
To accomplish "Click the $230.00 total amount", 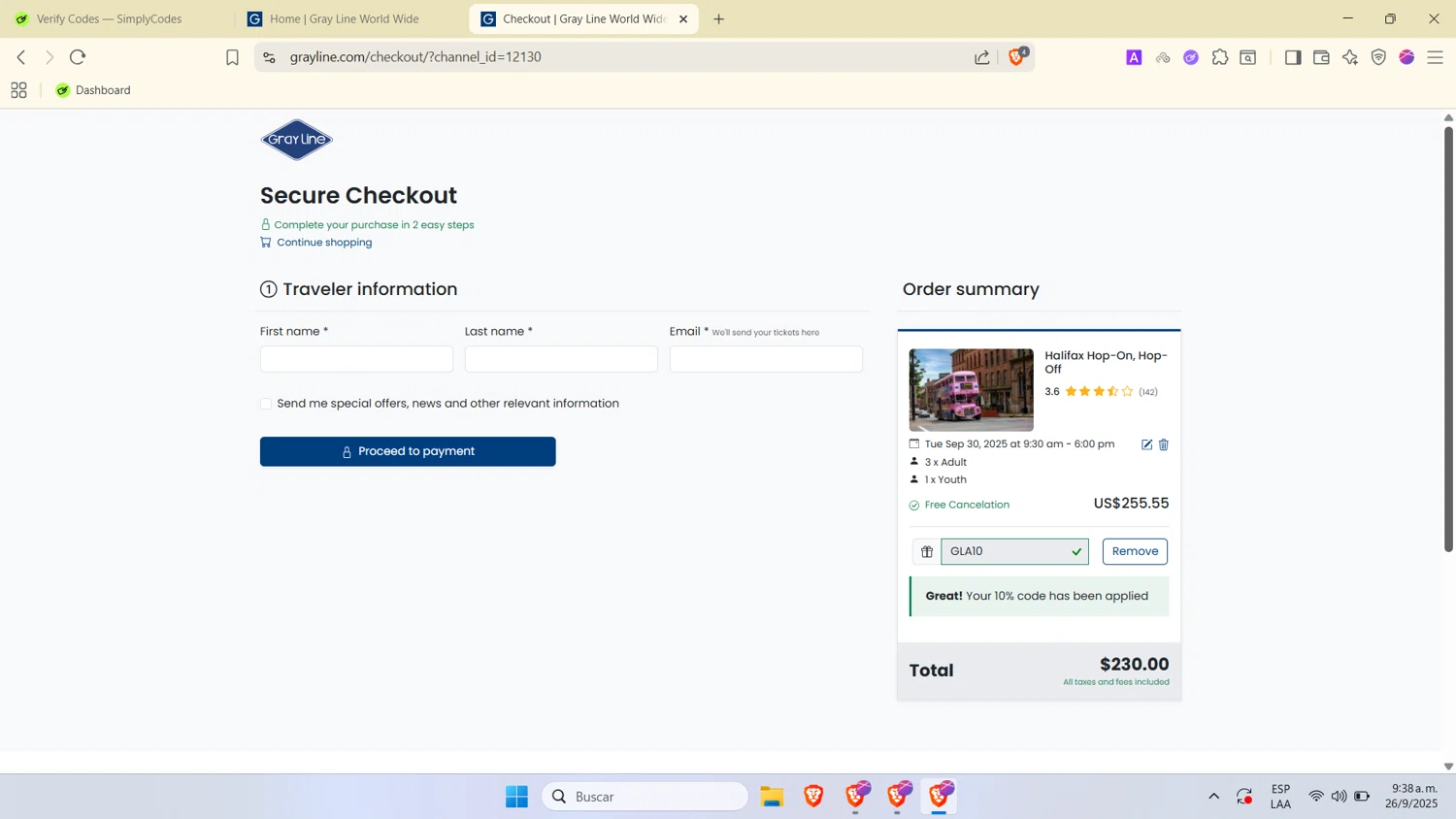I will (1134, 665).
